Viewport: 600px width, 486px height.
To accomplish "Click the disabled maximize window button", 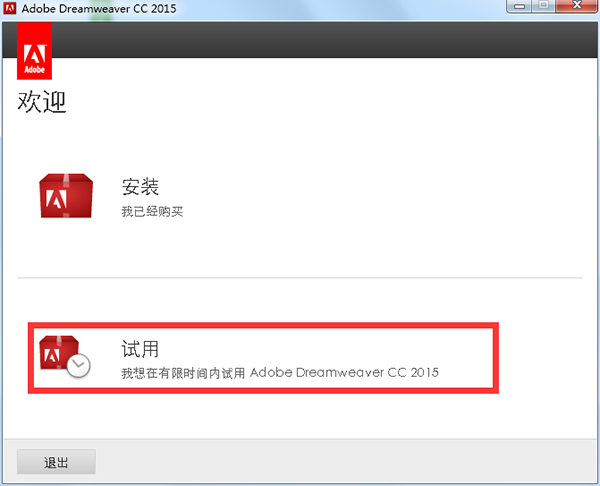I will [543, 6].
